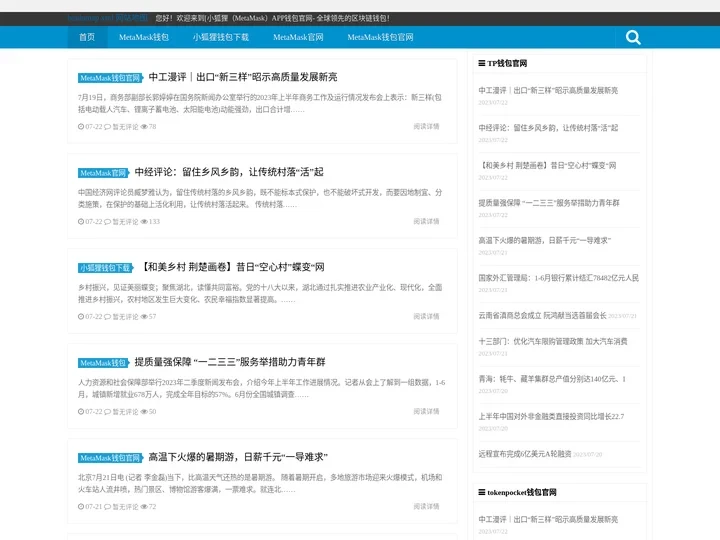Open sidebar link 青海：牦牛、藏羊集群总产值
The height and width of the screenshot is (540, 720).
coord(552,379)
